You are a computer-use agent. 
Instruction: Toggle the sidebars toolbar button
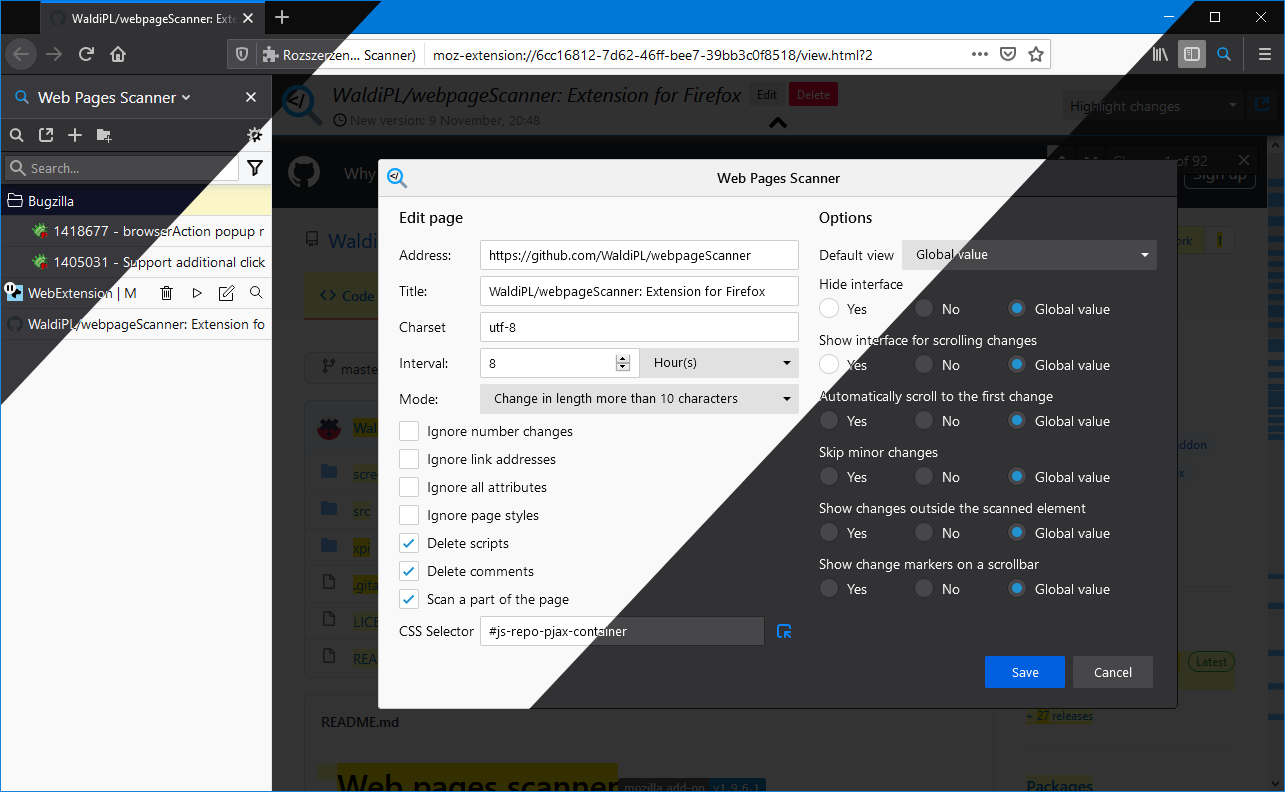coord(1191,54)
